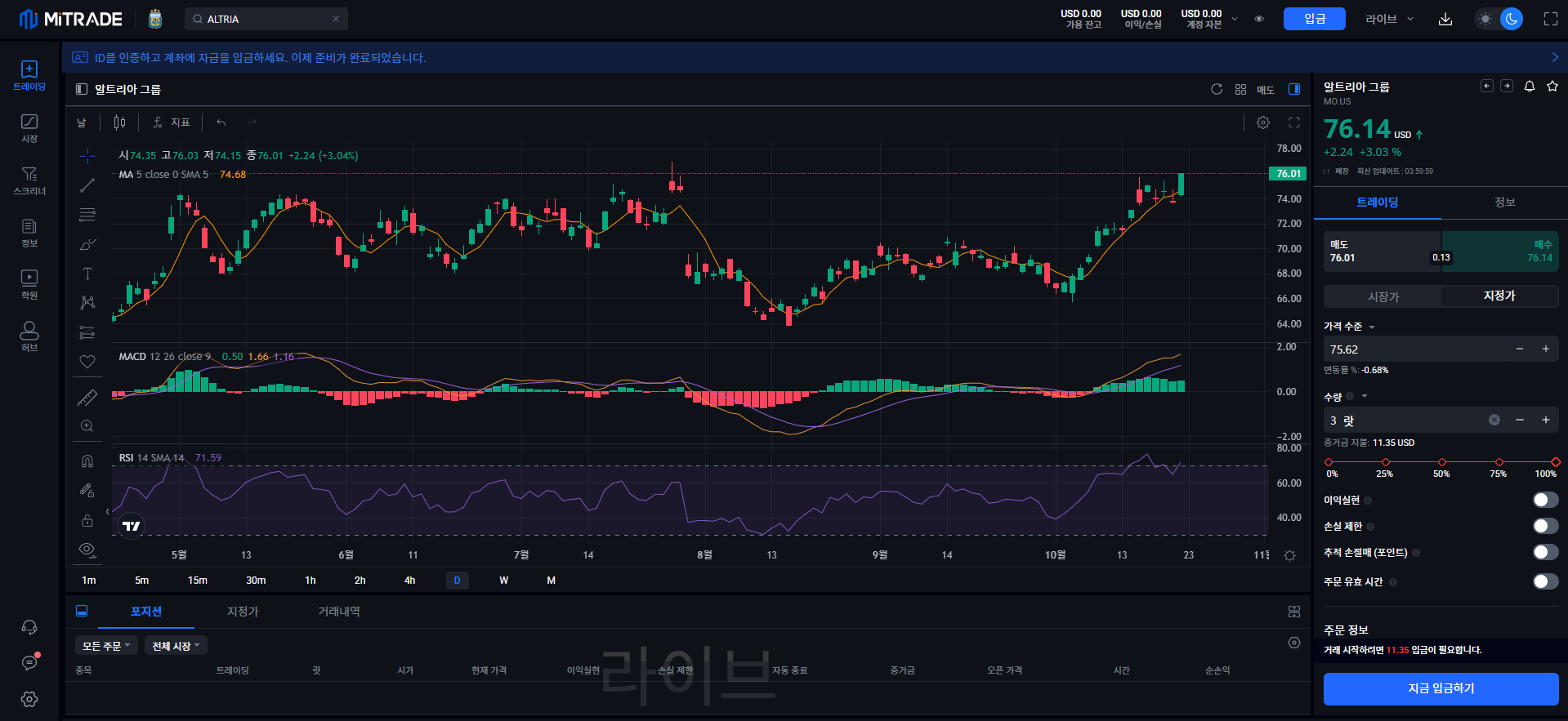Expand the price level (가격 수준) dropdown
The image size is (1568, 721).
pyautogui.click(x=1372, y=327)
